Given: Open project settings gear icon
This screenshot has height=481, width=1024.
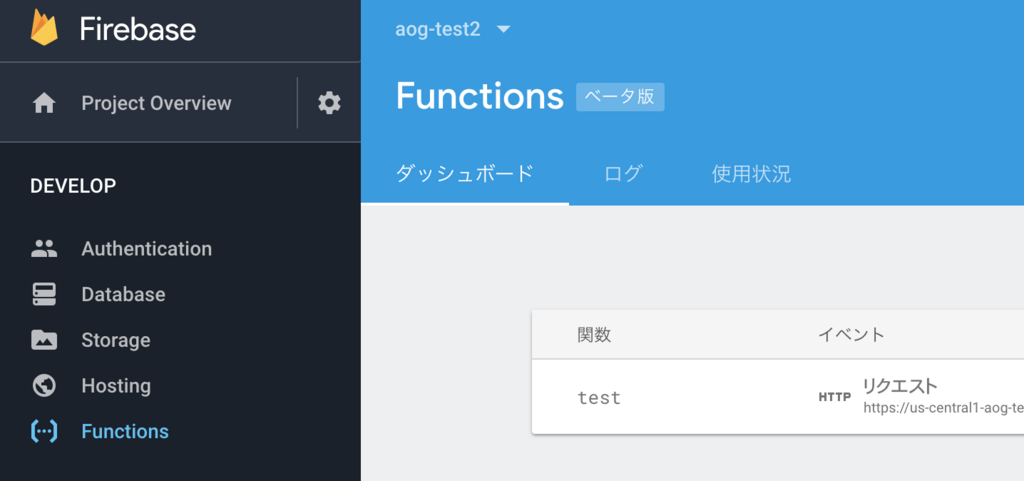Looking at the screenshot, I should [329, 103].
